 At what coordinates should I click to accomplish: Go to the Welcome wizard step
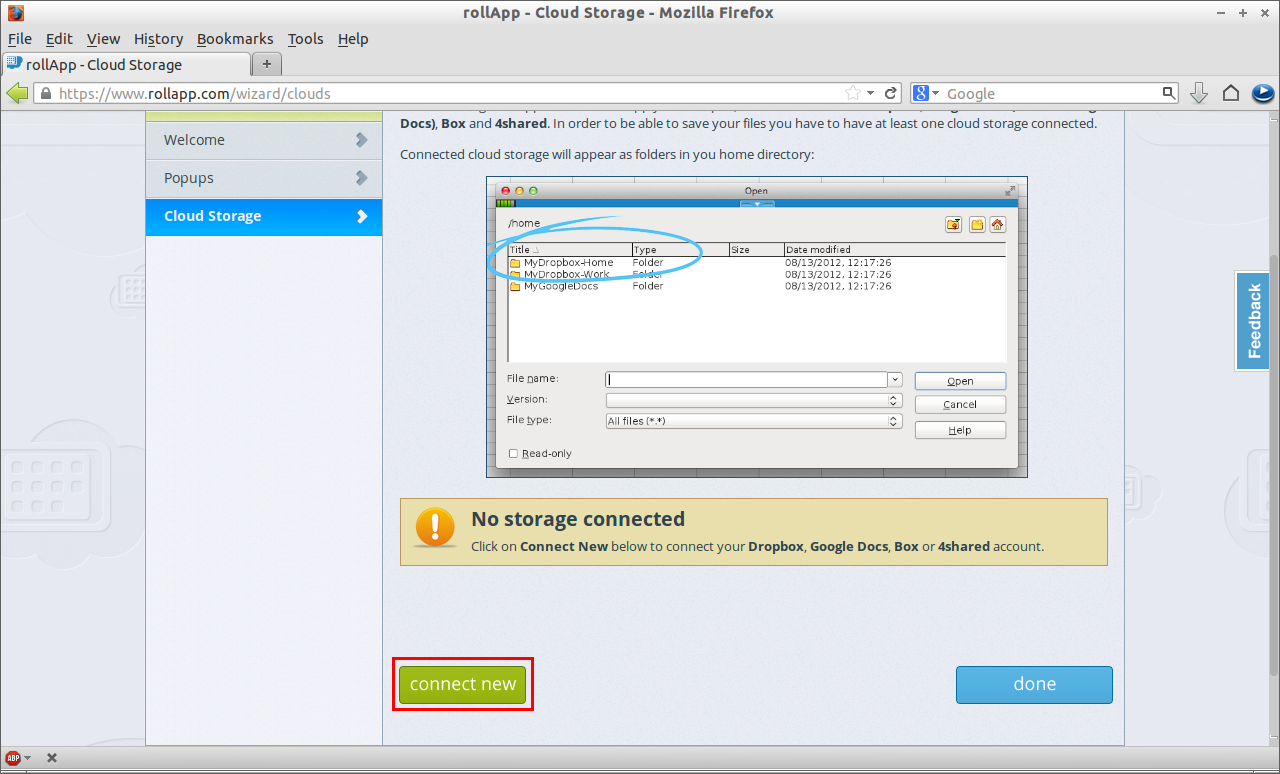coord(264,140)
